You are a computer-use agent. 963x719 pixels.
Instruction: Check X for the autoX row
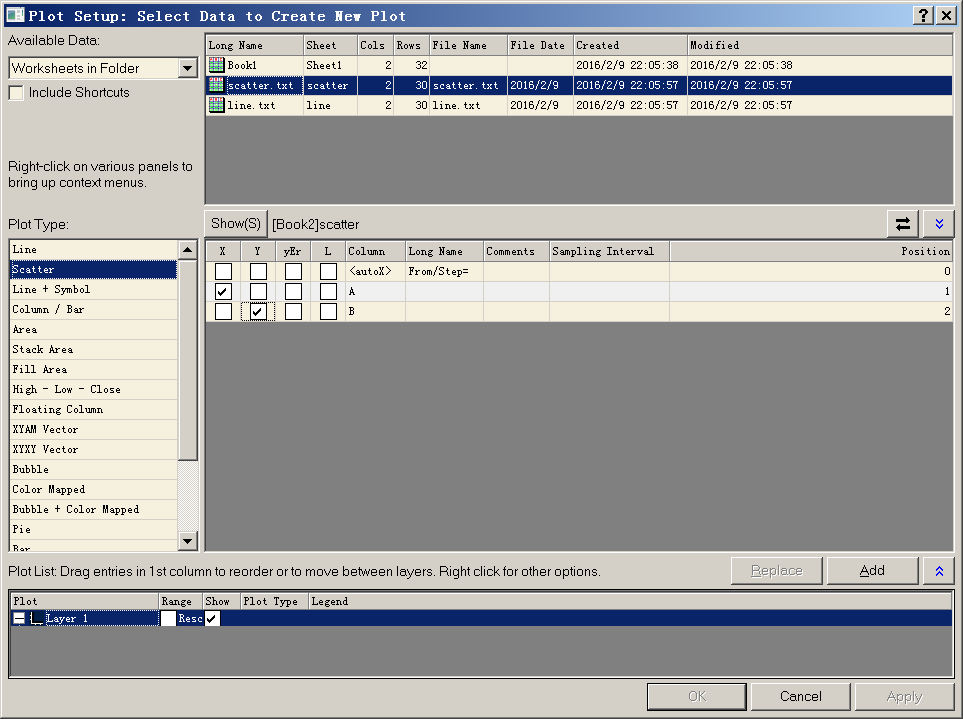coord(223,271)
